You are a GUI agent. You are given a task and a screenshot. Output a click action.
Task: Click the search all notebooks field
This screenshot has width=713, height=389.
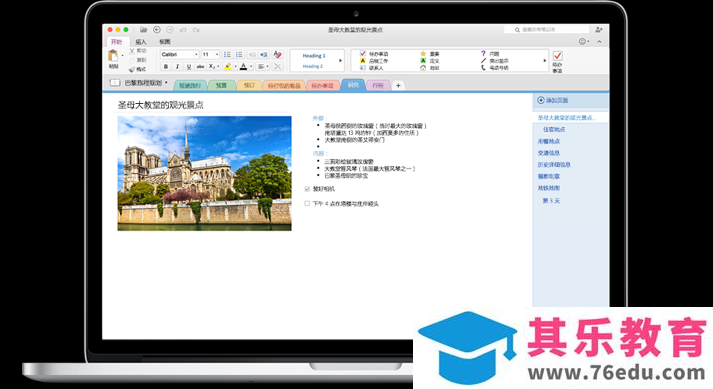(x=547, y=30)
